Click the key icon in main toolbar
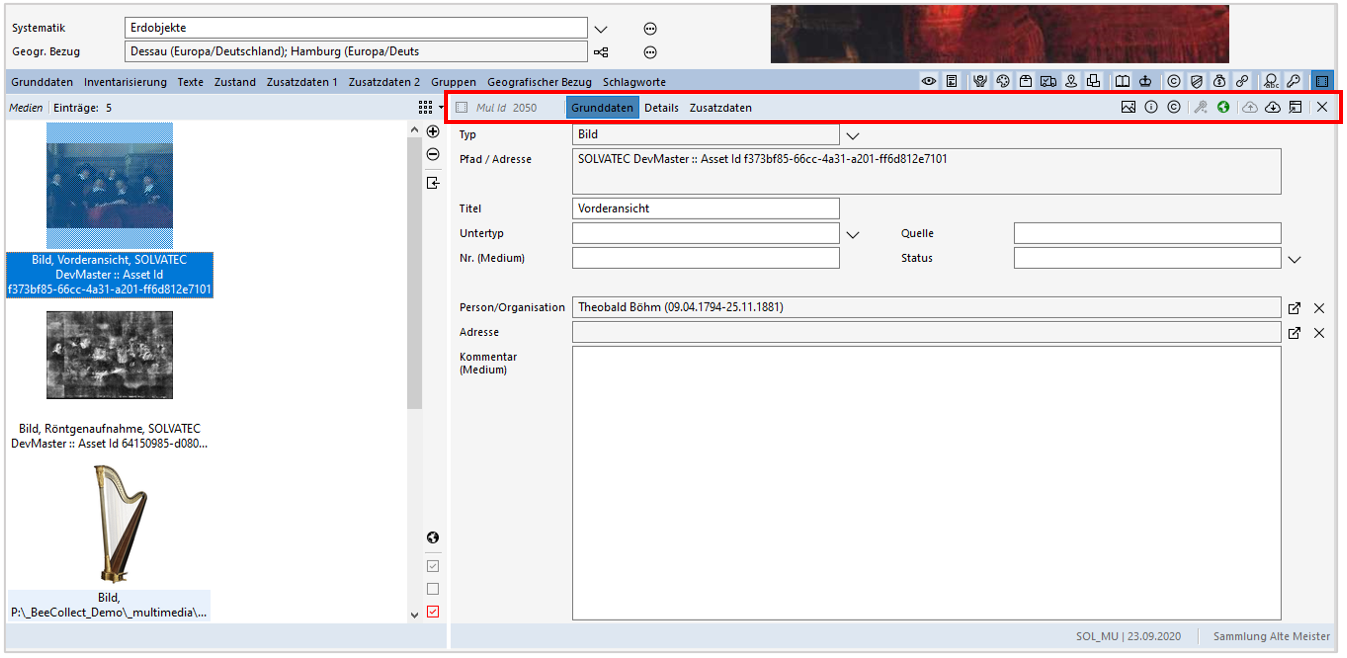Viewport: 1347px width, 658px height. pos(1293,82)
